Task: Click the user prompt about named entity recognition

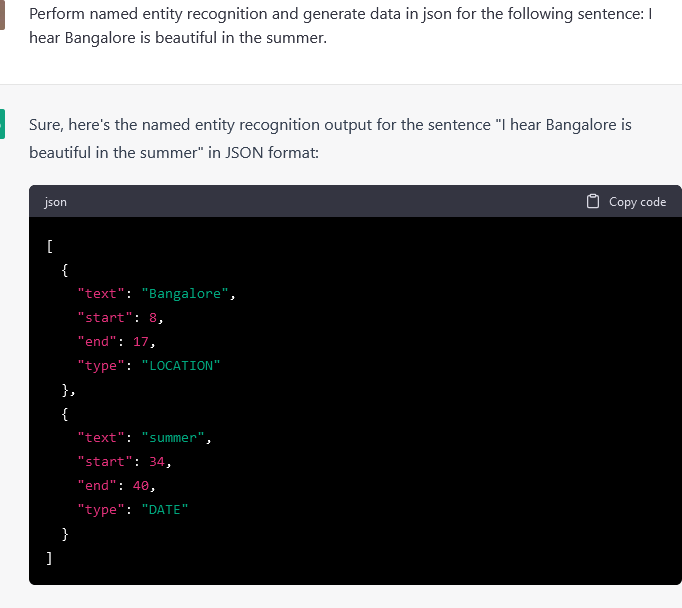Action: (341, 26)
